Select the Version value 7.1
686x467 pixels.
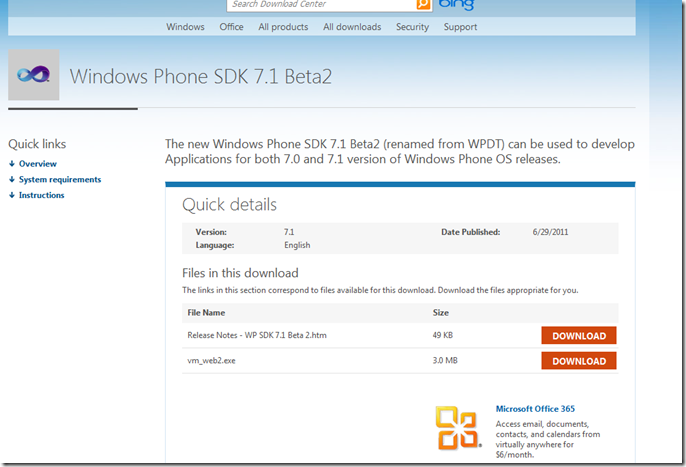289,232
